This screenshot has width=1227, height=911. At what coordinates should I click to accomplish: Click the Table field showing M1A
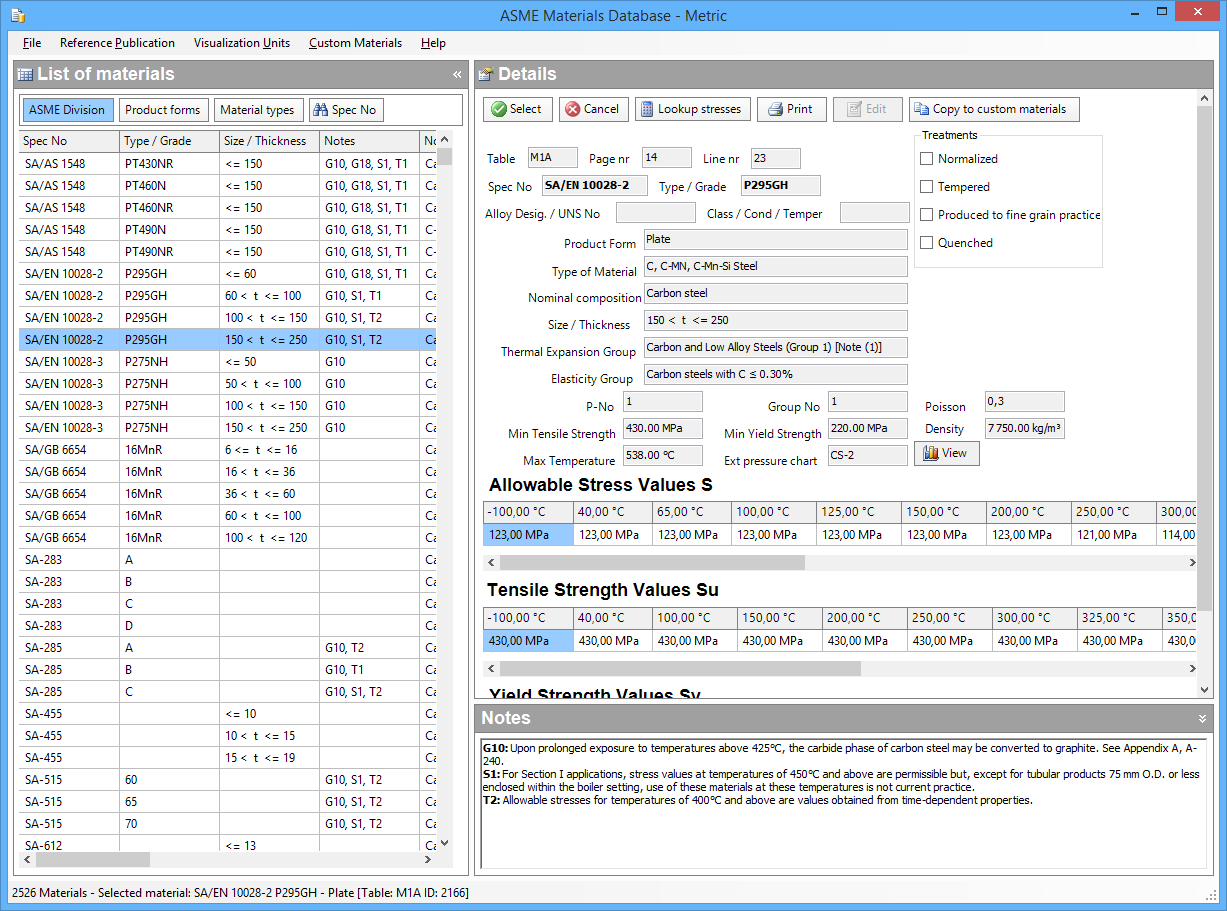tap(553, 158)
